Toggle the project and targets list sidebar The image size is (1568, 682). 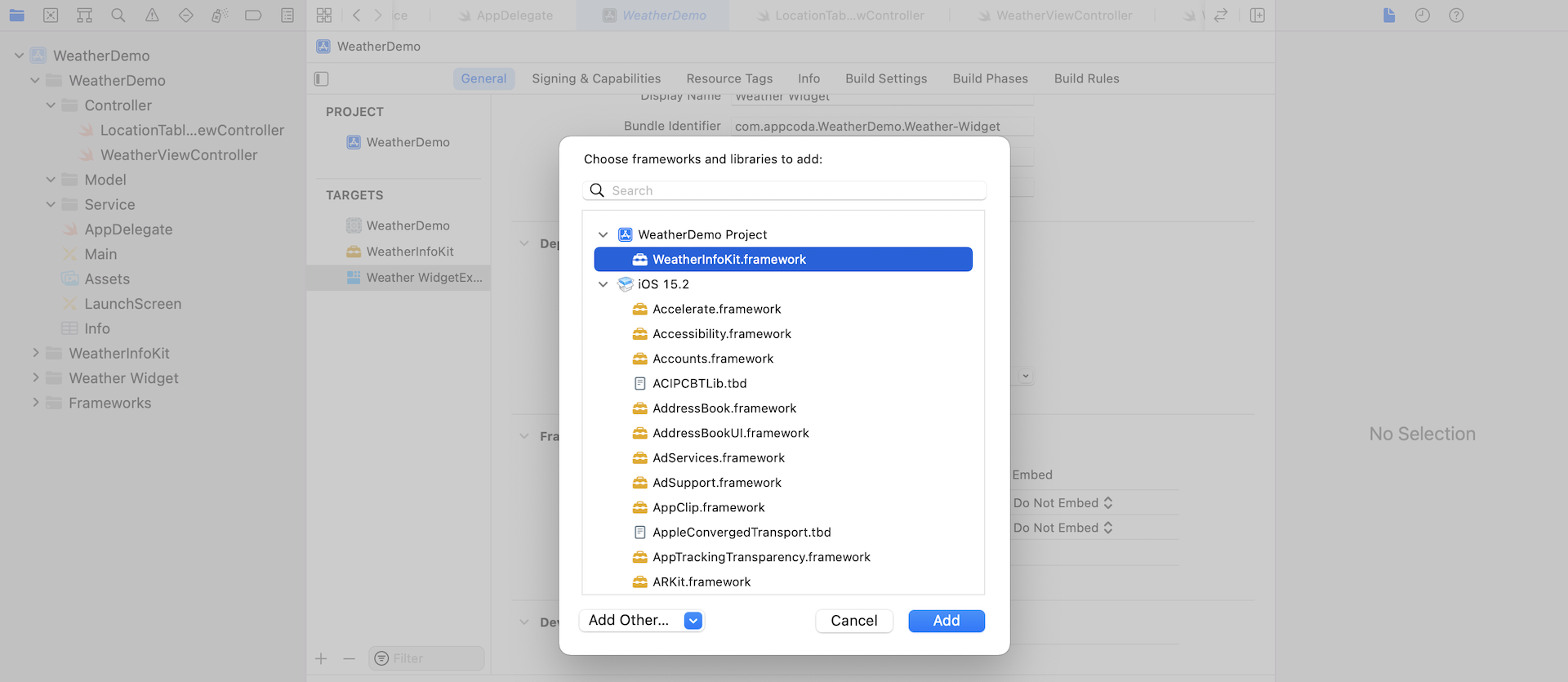321,78
